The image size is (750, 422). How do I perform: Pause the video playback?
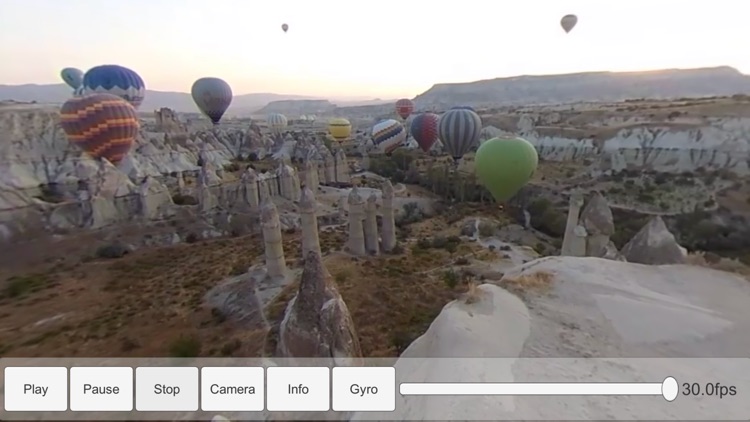click(x=101, y=389)
